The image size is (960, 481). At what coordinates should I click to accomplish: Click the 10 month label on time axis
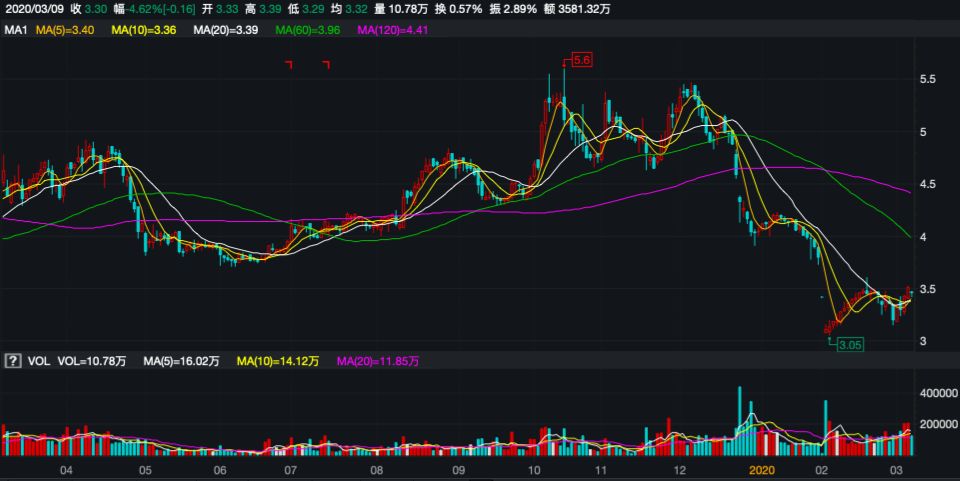[x=534, y=469]
